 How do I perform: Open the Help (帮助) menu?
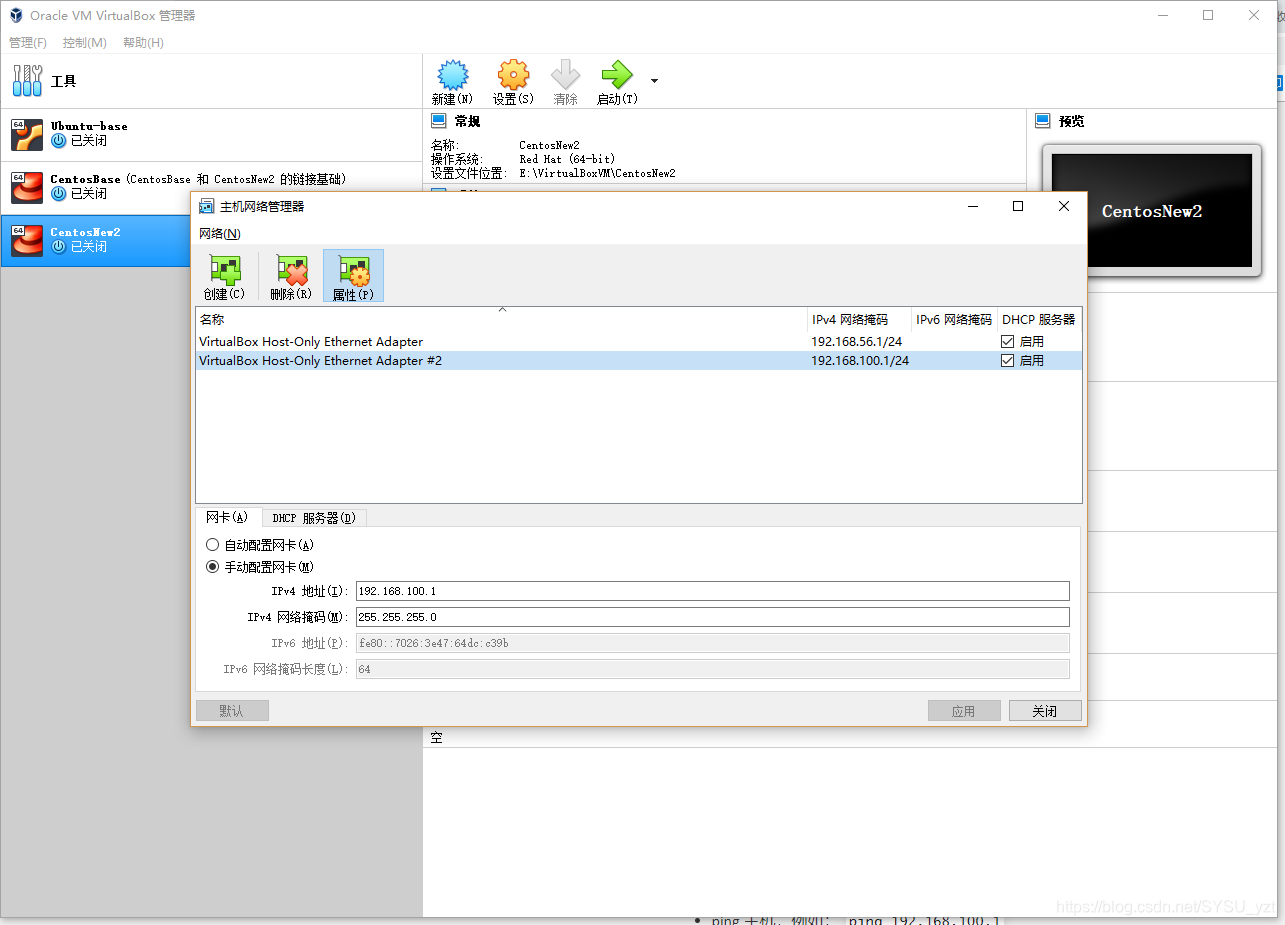(143, 43)
